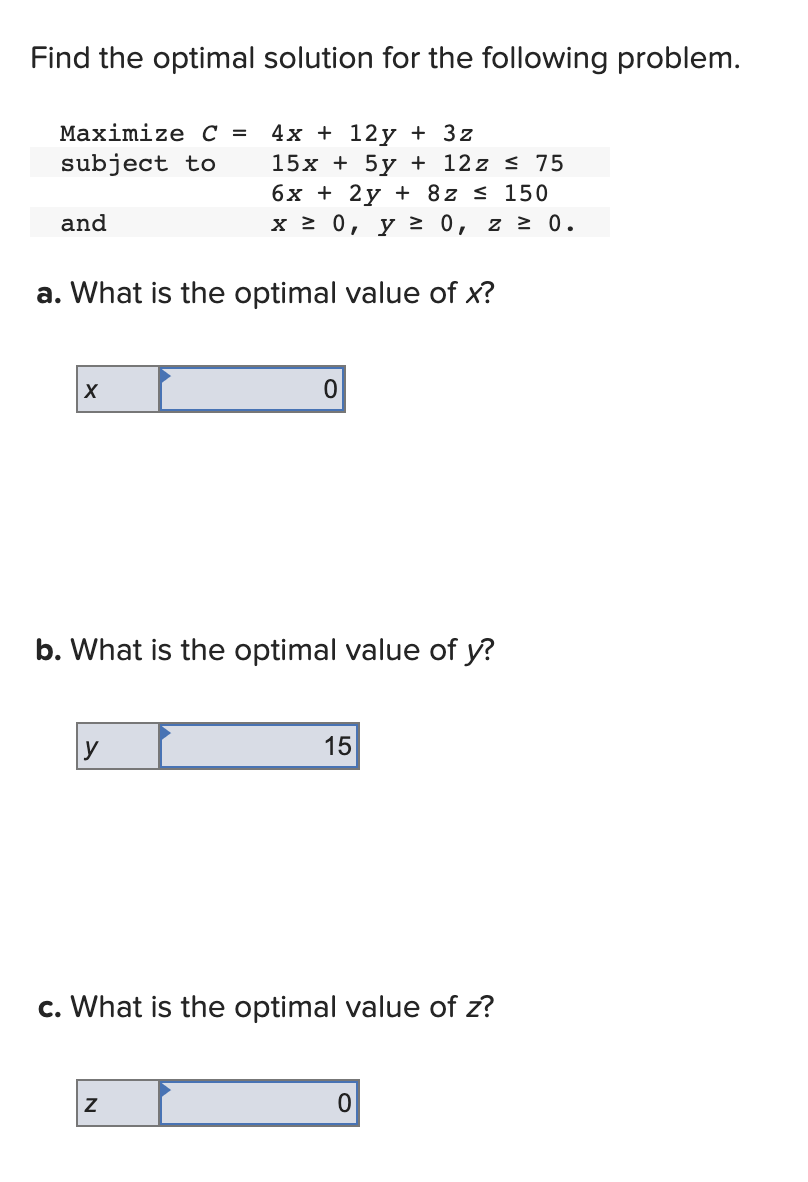
Task: Click the bold 'c.' part label
Action: pyautogui.click(x=47, y=1007)
